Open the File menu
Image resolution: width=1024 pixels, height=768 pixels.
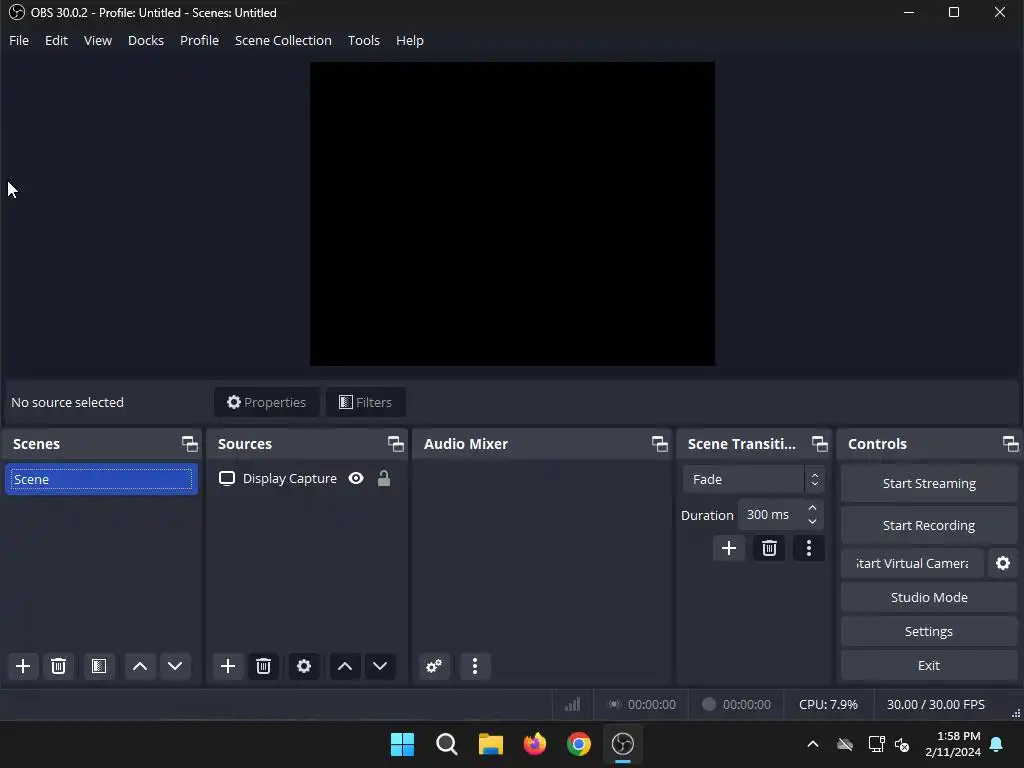pyautogui.click(x=19, y=40)
